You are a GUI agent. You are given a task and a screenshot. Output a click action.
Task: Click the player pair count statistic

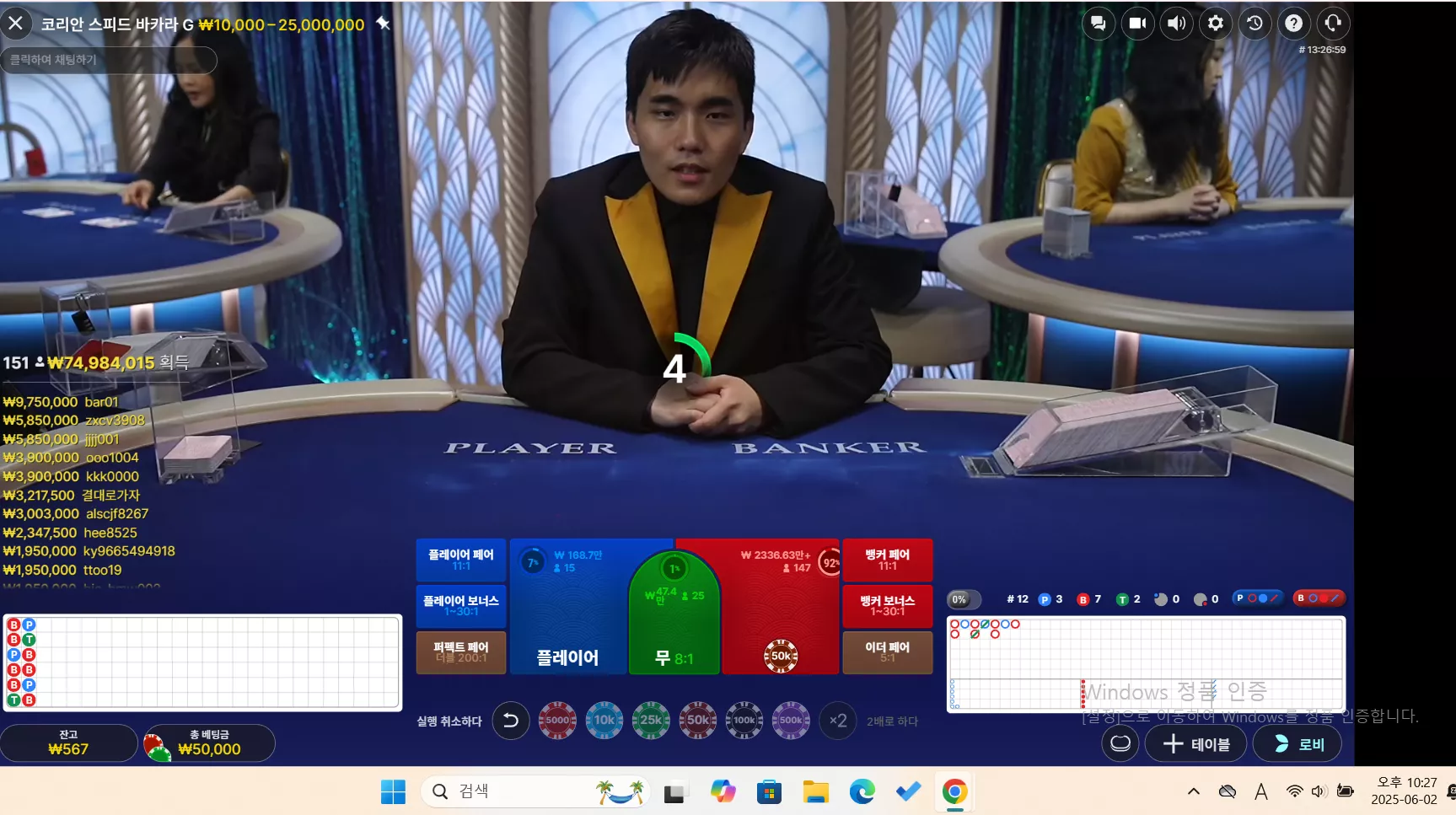1167,599
